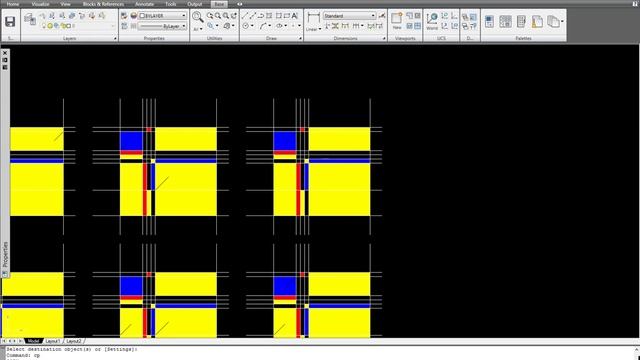Viewport: 640px width, 360px height.
Task: Switch to the Layout2 tab
Action: coord(74,341)
